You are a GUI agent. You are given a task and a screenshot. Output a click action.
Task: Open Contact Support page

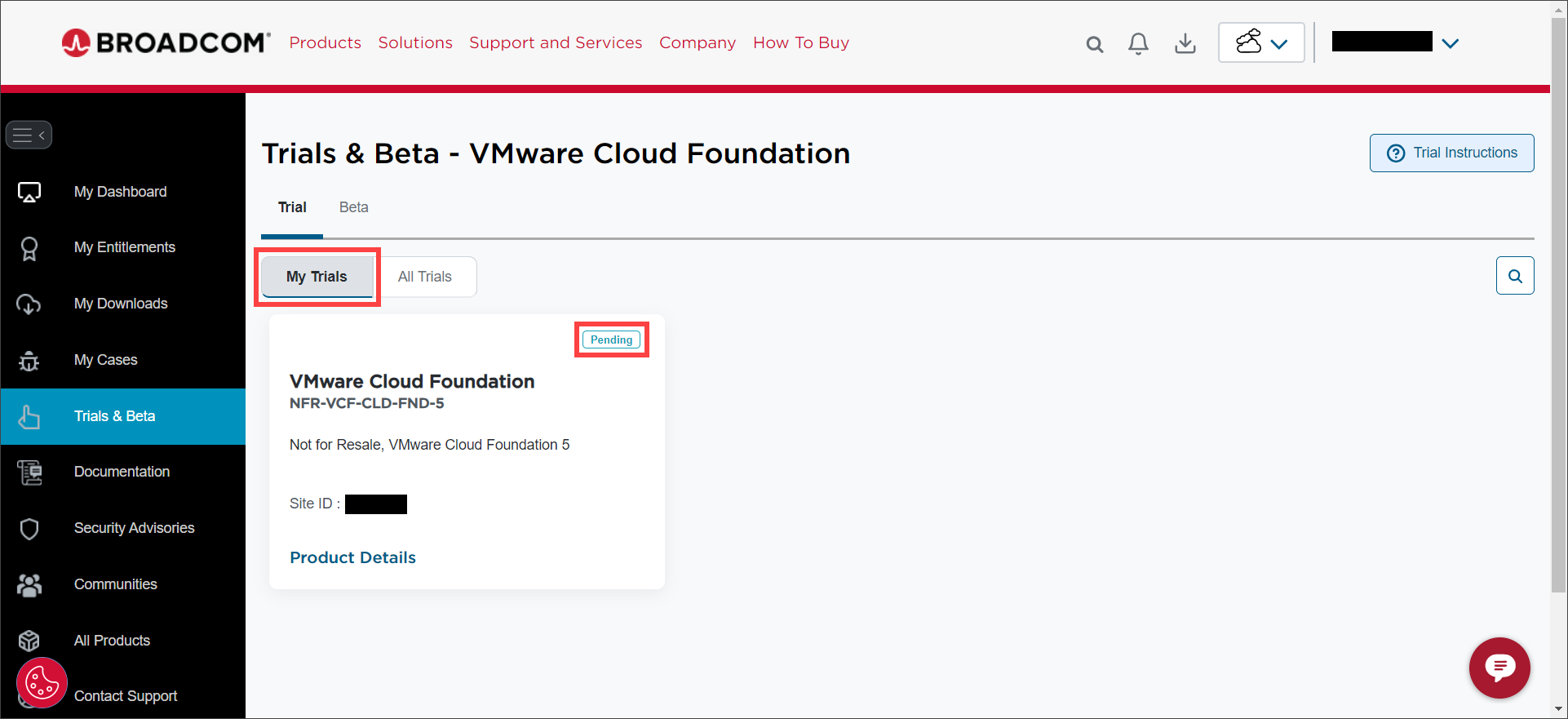(126, 696)
